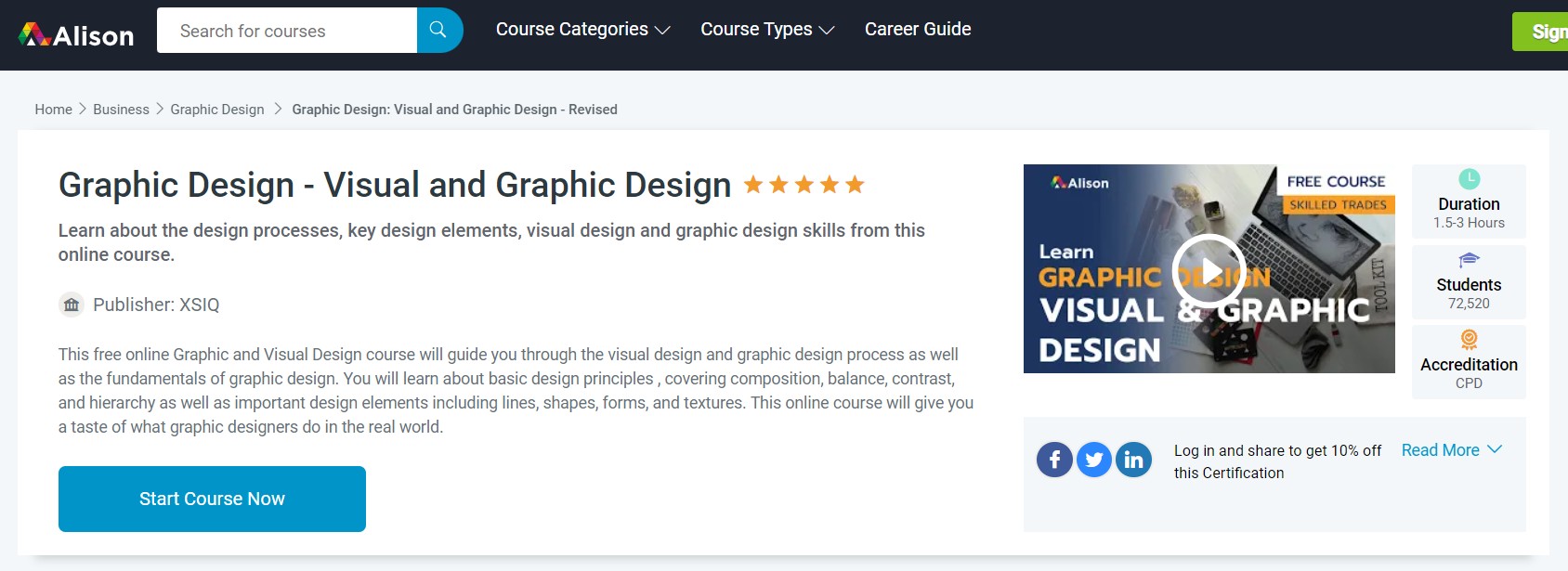Select the 72,520 students count
1568x571 pixels.
click(1469, 304)
